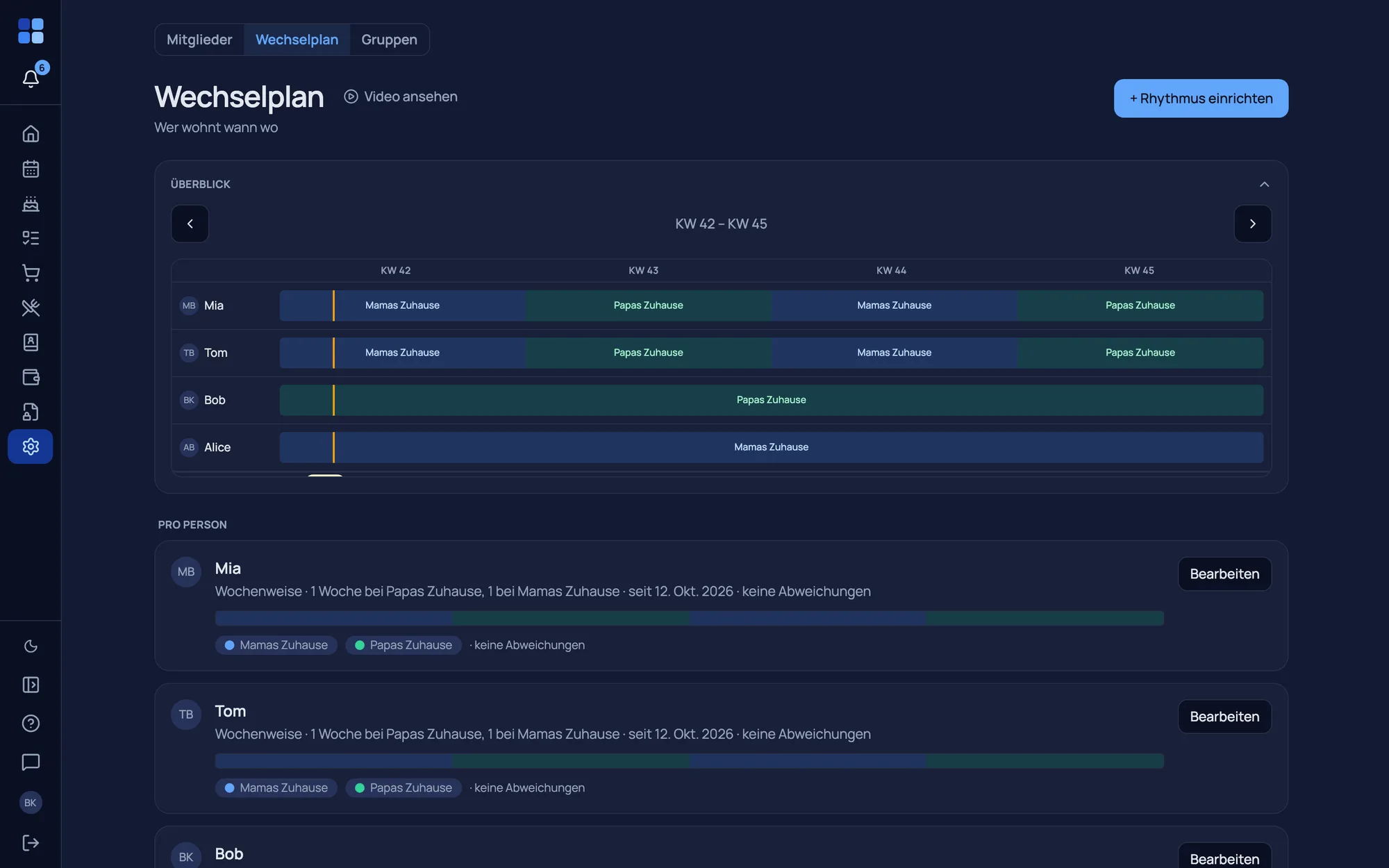Click the logout icon in sidebar
The image size is (1389, 868).
click(x=31, y=843)
